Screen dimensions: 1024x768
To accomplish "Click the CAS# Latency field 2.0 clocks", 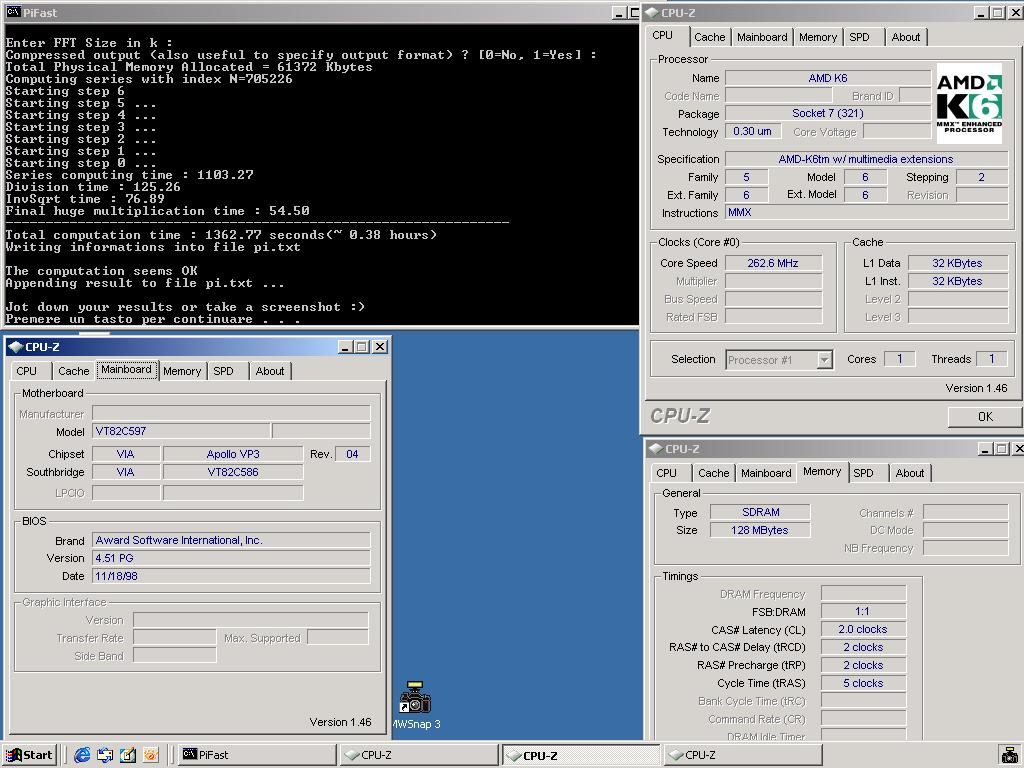I will tap(863, 630).
